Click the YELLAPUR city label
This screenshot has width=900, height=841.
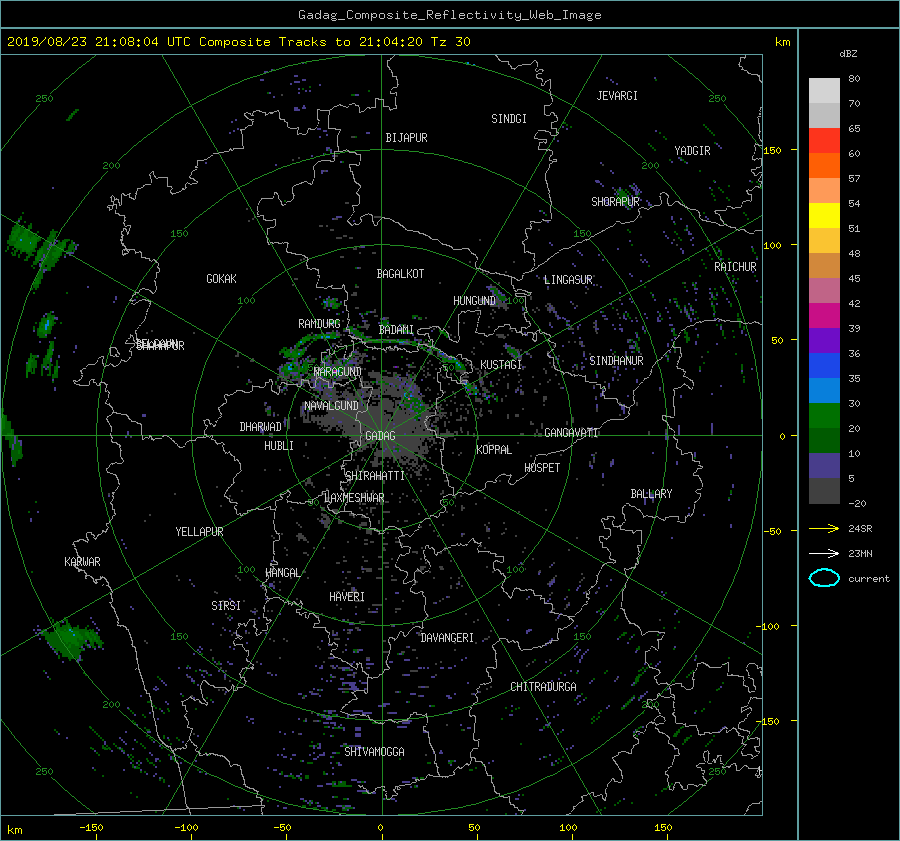199,532
